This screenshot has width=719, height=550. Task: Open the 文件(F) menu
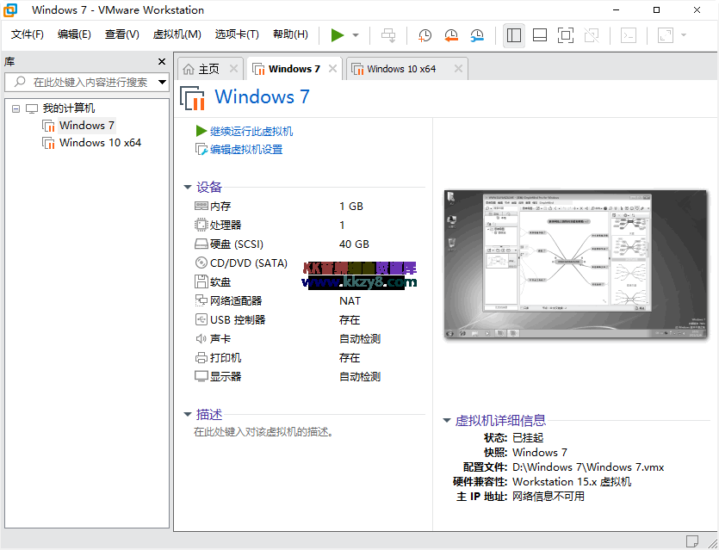[x=27, y=34]
